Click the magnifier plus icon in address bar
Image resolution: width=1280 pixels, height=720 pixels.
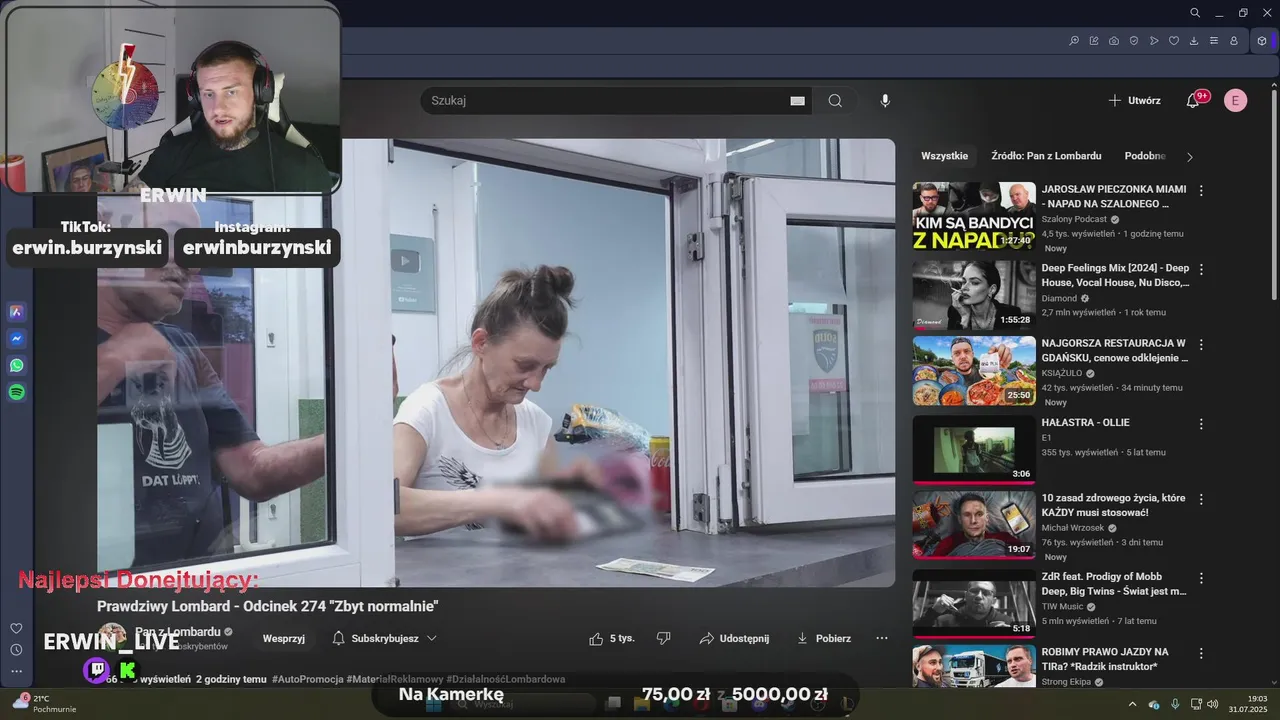[x=1074, y=41]
